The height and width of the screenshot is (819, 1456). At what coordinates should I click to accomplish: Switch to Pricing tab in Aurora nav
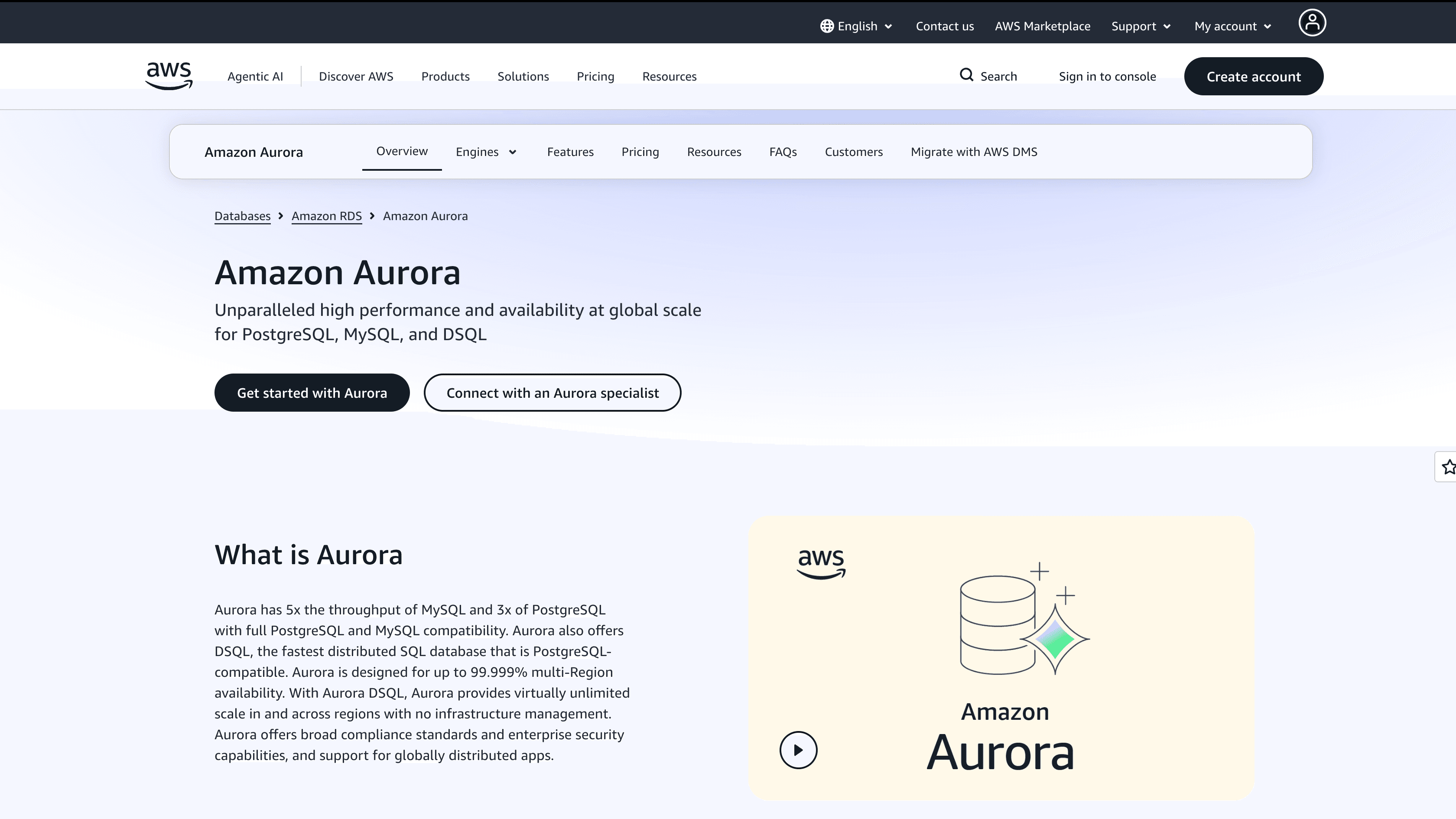(x=640, y=152)
